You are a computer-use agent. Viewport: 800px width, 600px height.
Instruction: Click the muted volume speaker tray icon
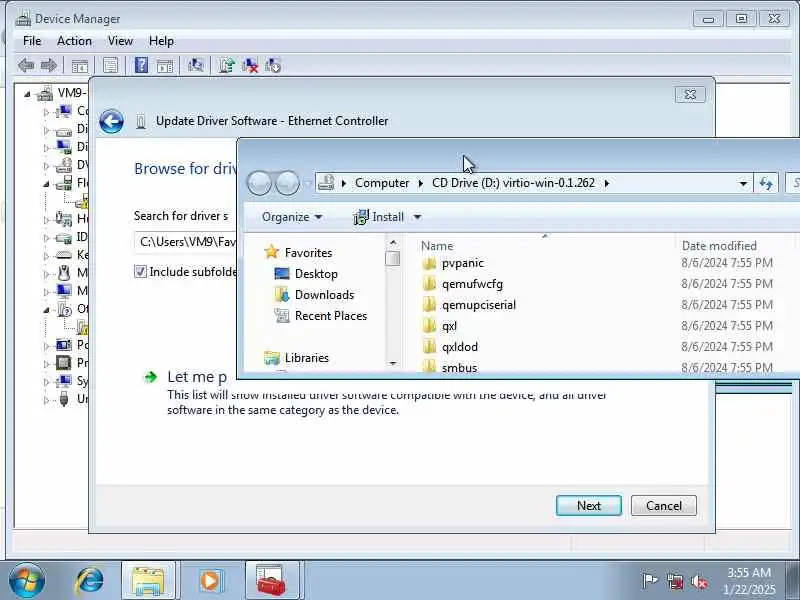698,581
